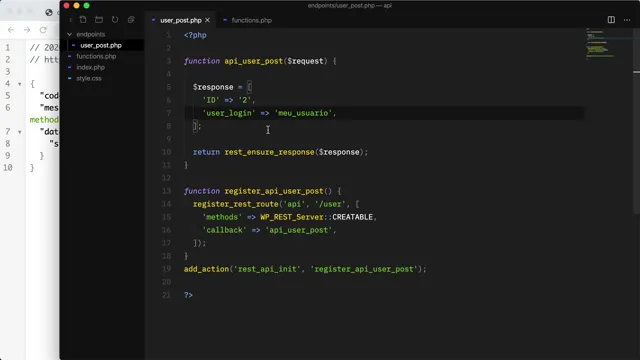Click the style.css file icon in explorer
640x360 pixels.
[69, 78]
